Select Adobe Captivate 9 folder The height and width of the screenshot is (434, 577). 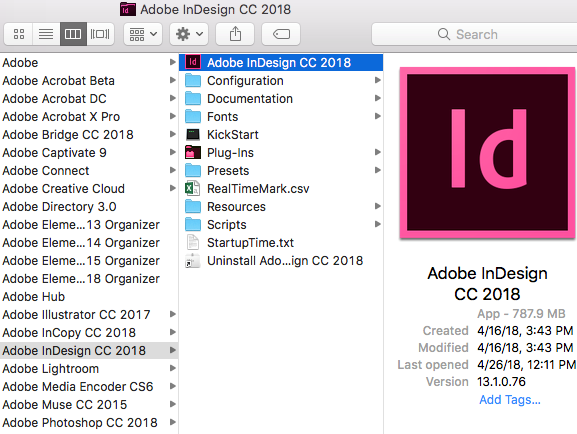[x=89, y=152]
